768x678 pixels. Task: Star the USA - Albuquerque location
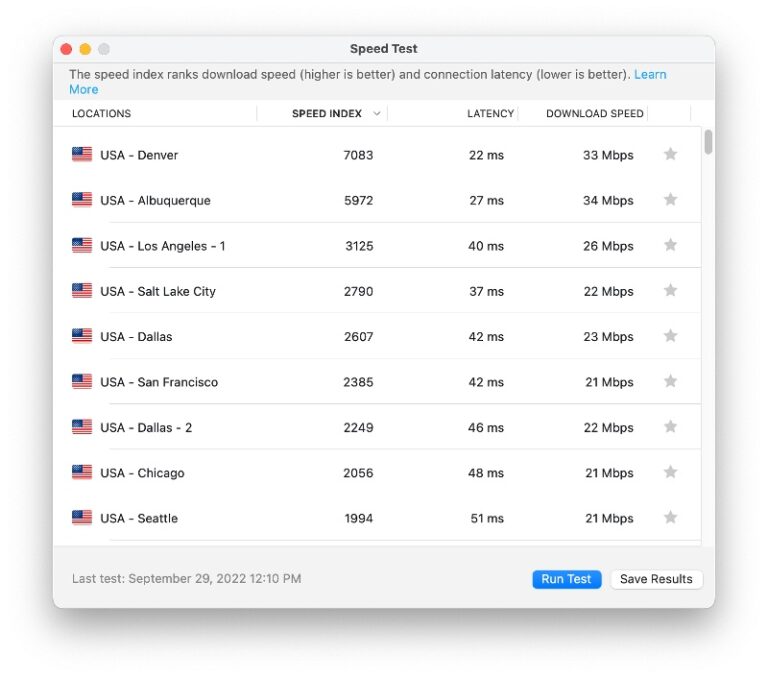point(670,200)
